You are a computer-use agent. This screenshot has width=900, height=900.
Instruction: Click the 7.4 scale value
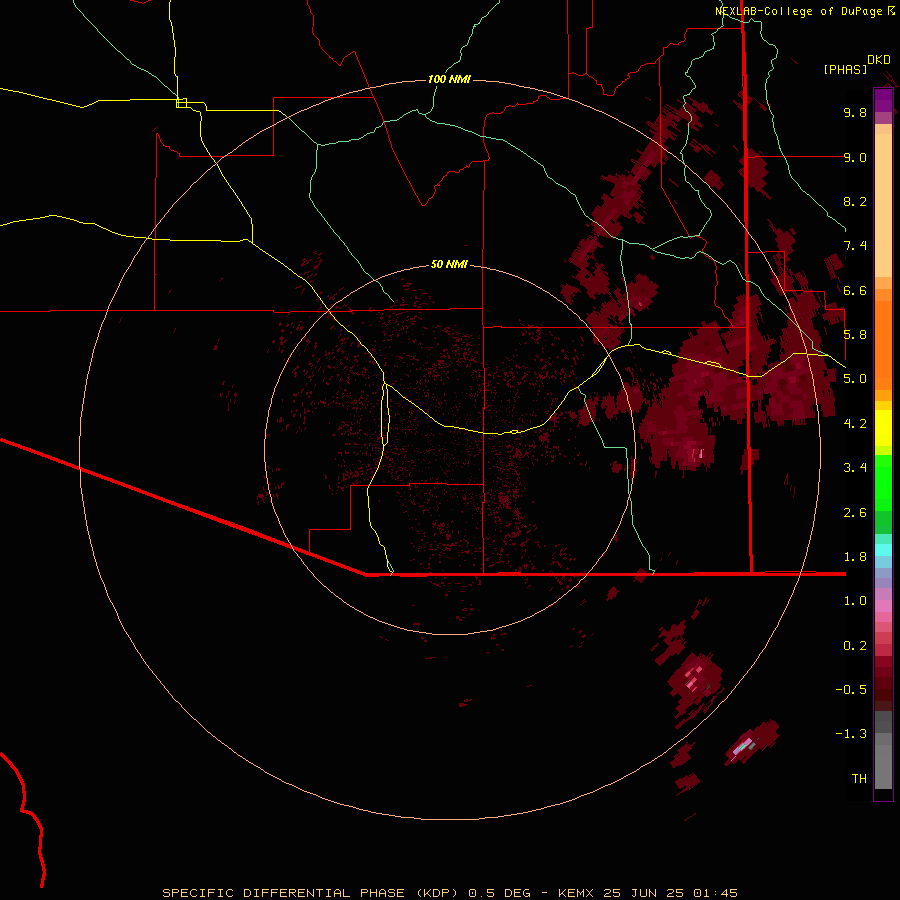(855, 246)
